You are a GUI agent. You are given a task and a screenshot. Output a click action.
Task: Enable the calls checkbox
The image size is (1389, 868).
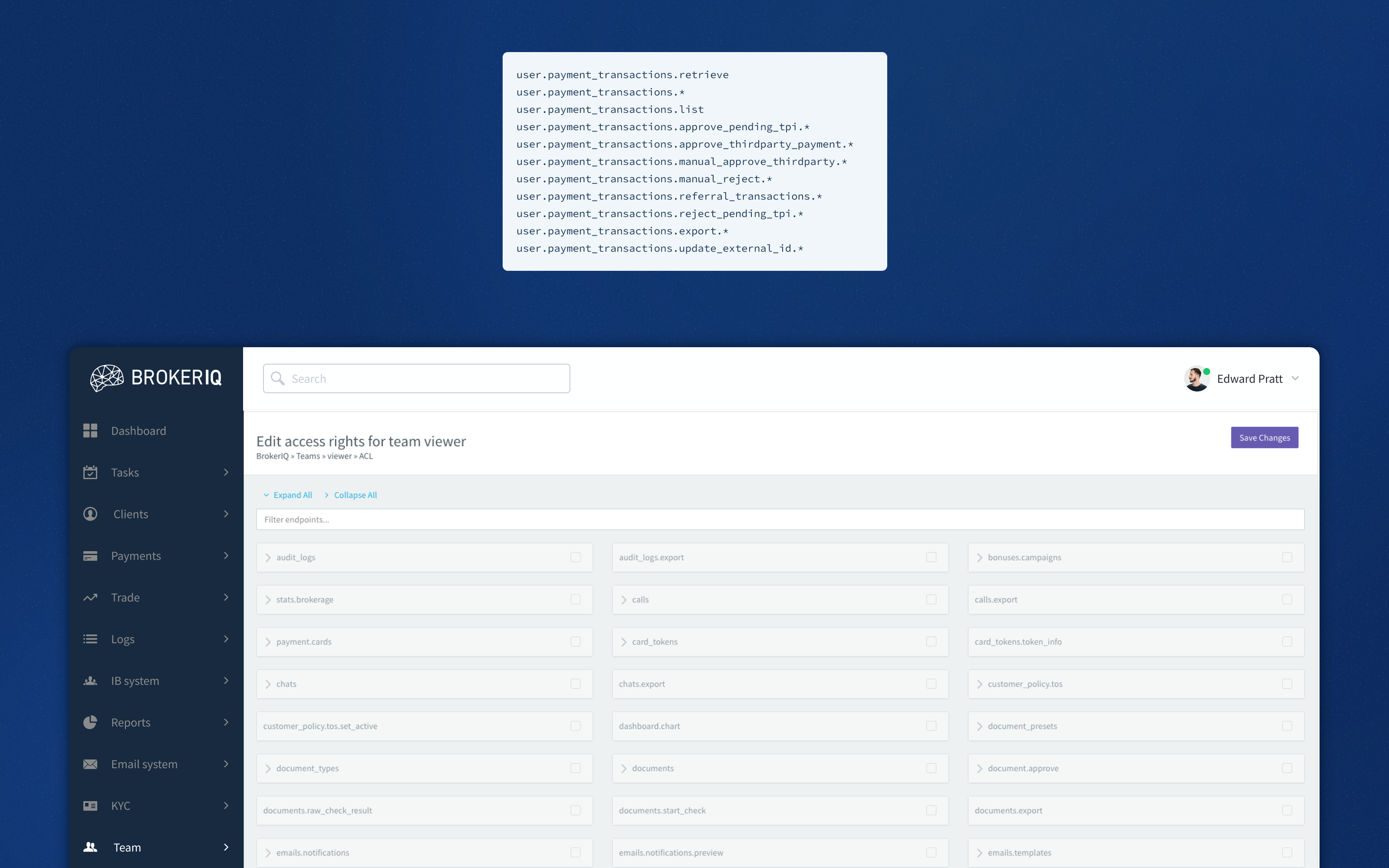[x=931, y=599]
